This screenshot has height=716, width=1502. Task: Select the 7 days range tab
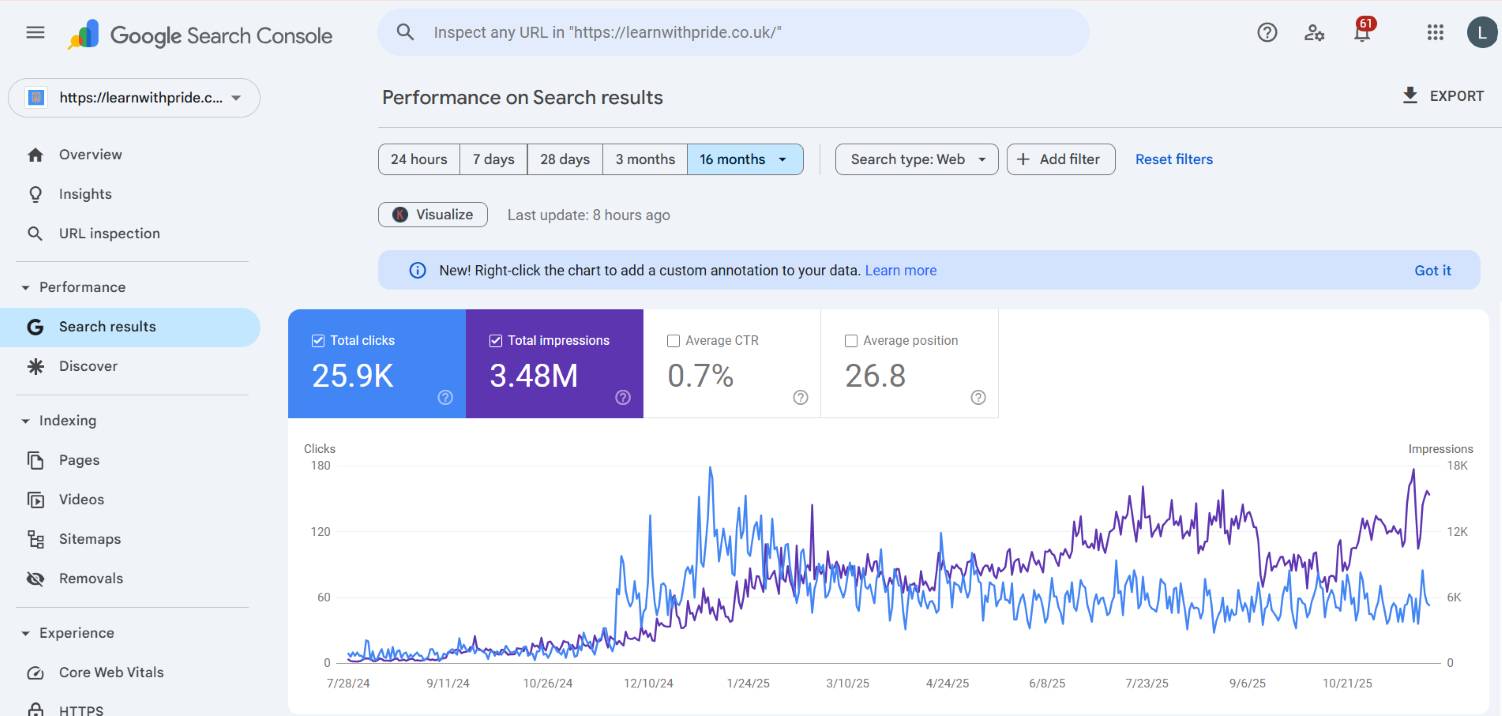click(494, 159)
